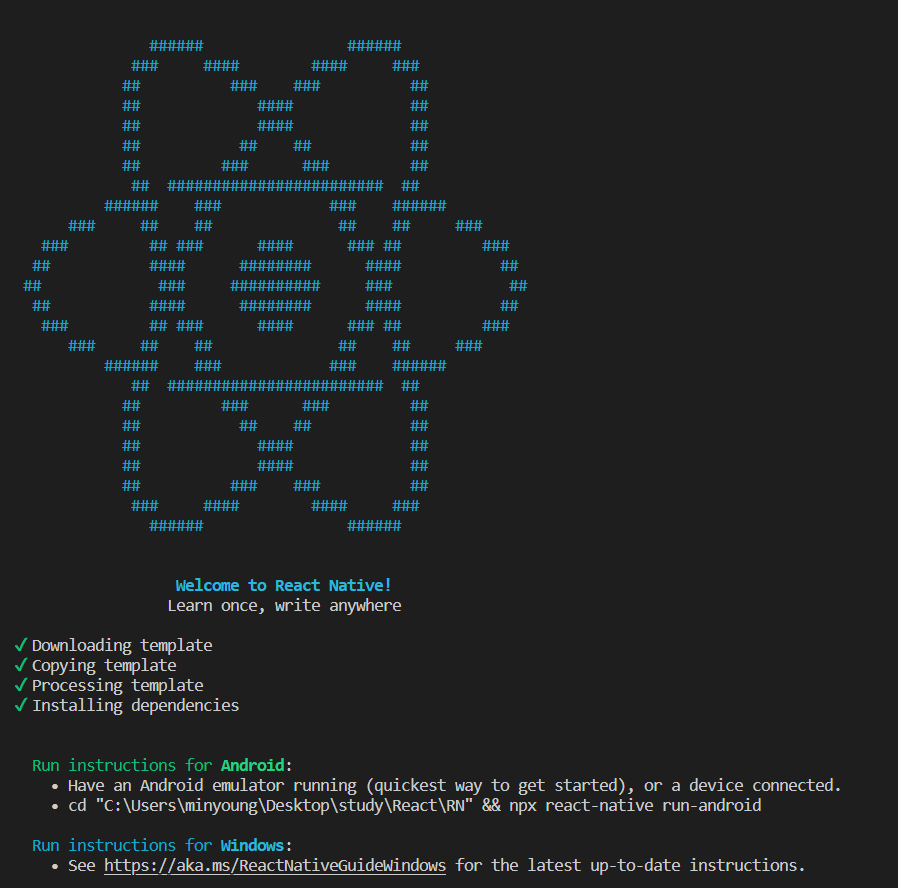
Task: Click the "Run instructions for Android" heading
Action: point(162,765)
